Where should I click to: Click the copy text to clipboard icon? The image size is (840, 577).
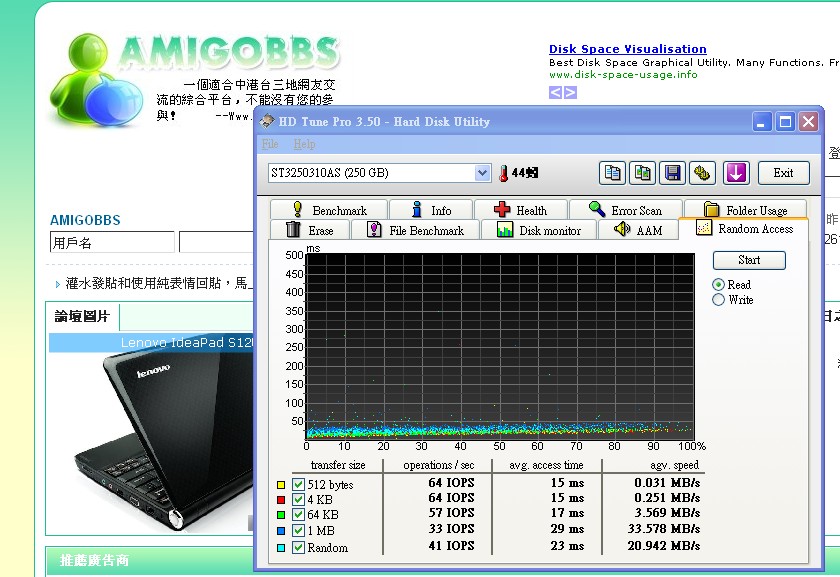click(612, 173)
